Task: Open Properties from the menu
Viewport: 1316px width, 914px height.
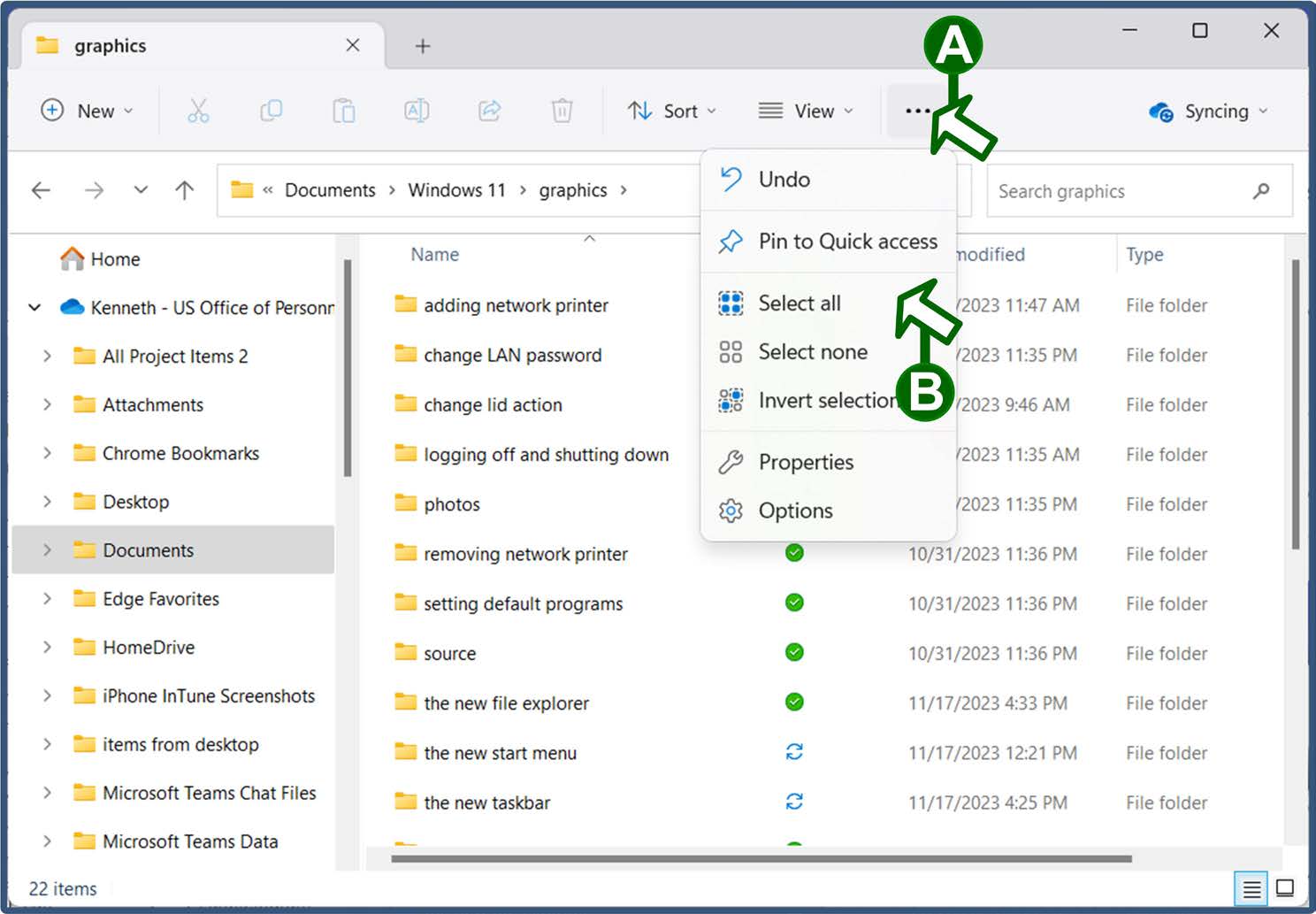Action: (x=828, y=462)
